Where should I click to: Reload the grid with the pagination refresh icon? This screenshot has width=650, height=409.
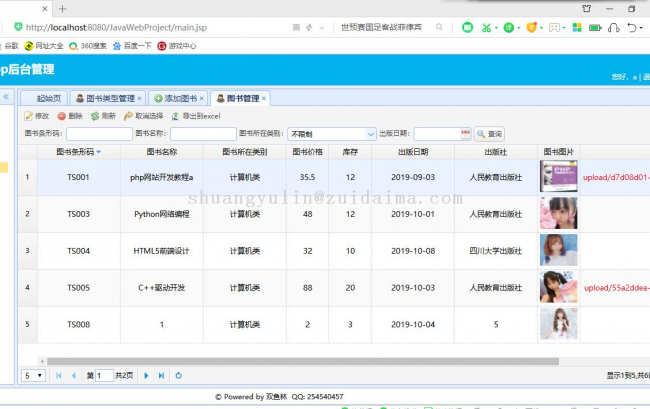coord(179,375)
